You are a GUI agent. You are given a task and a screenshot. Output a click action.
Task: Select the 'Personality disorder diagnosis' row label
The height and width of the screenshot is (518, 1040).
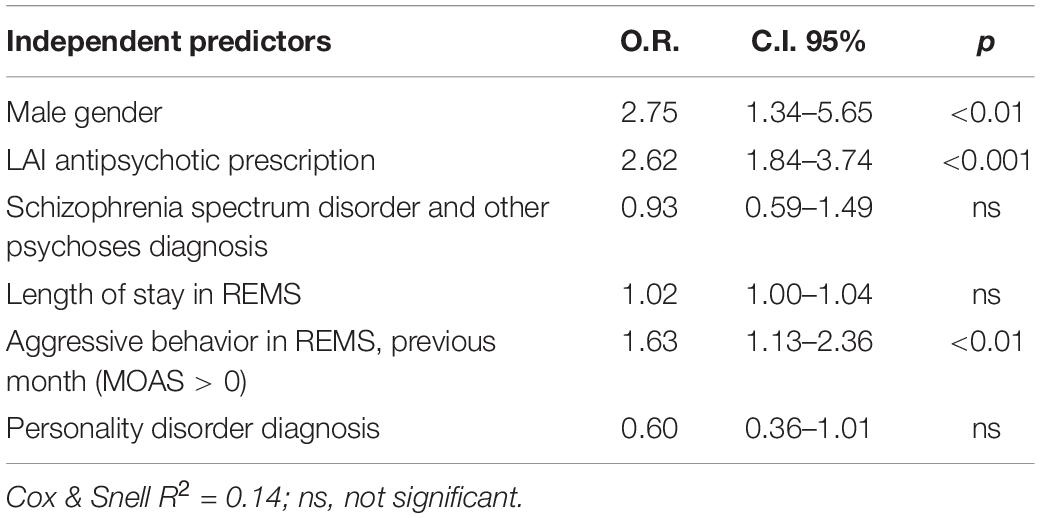(x=192, y=428)
